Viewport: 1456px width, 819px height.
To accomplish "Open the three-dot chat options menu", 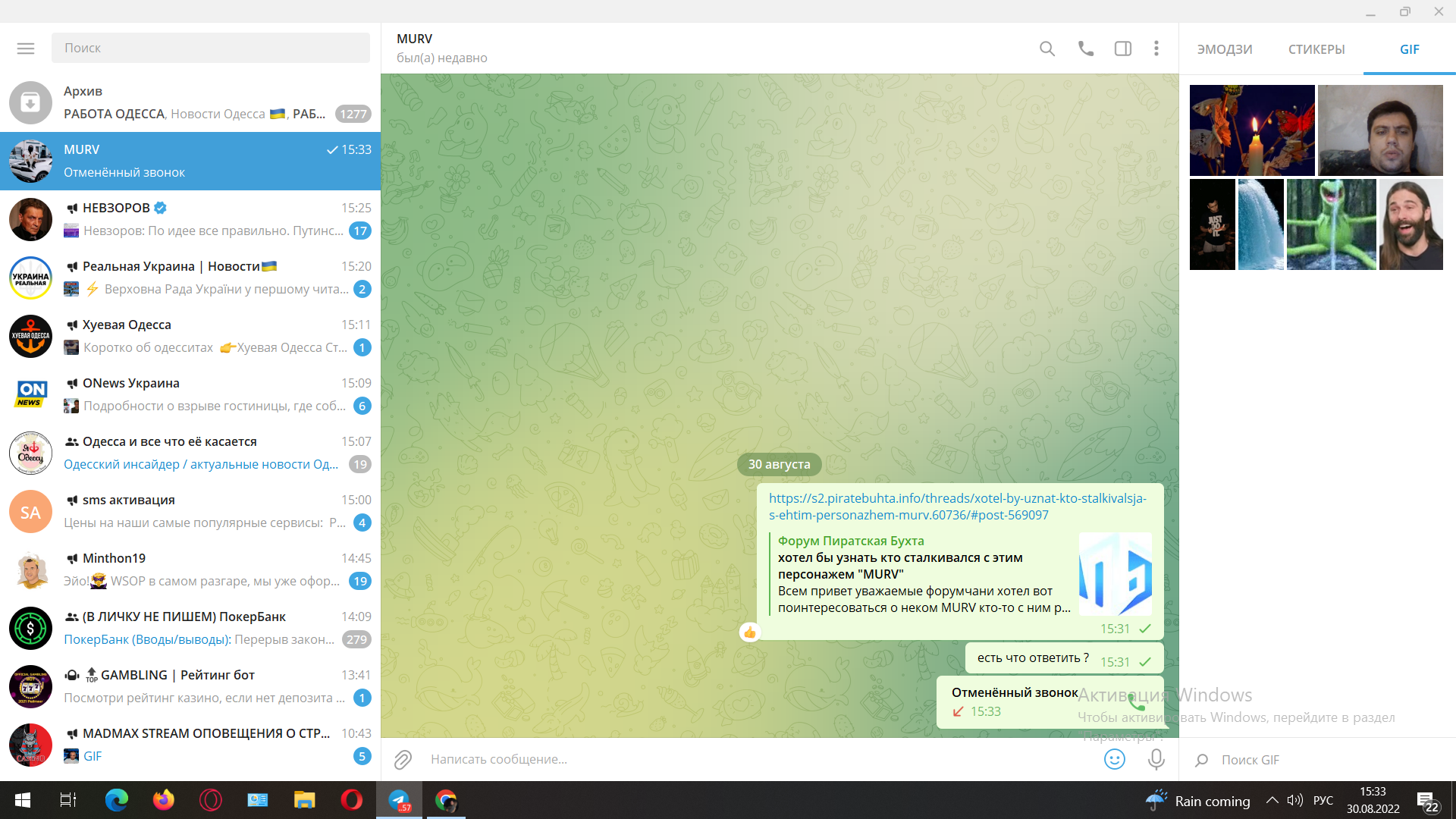I will click(x=1156, y=49).
